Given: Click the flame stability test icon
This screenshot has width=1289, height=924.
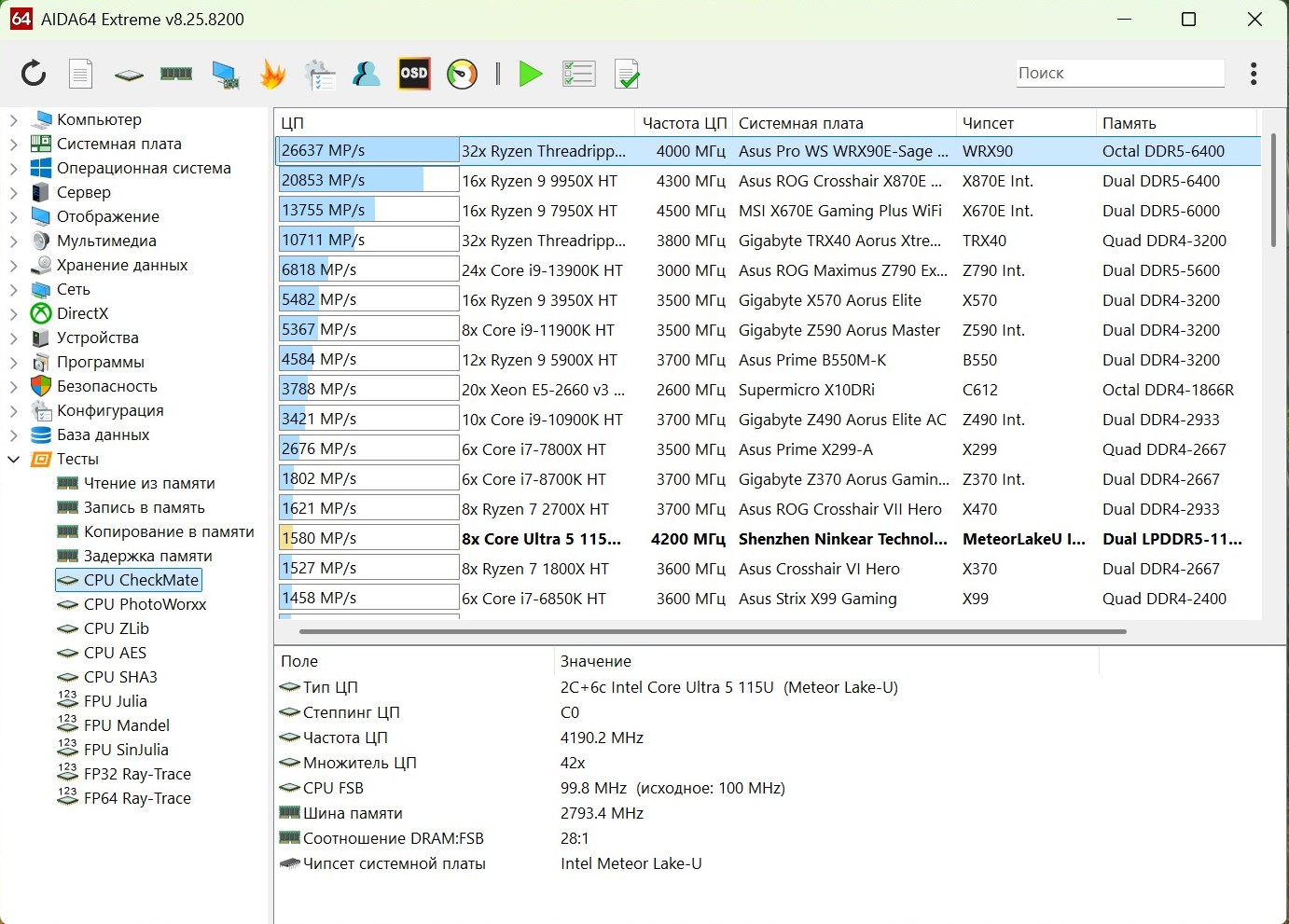Looking at the screenshot, I should click(272, 74).
